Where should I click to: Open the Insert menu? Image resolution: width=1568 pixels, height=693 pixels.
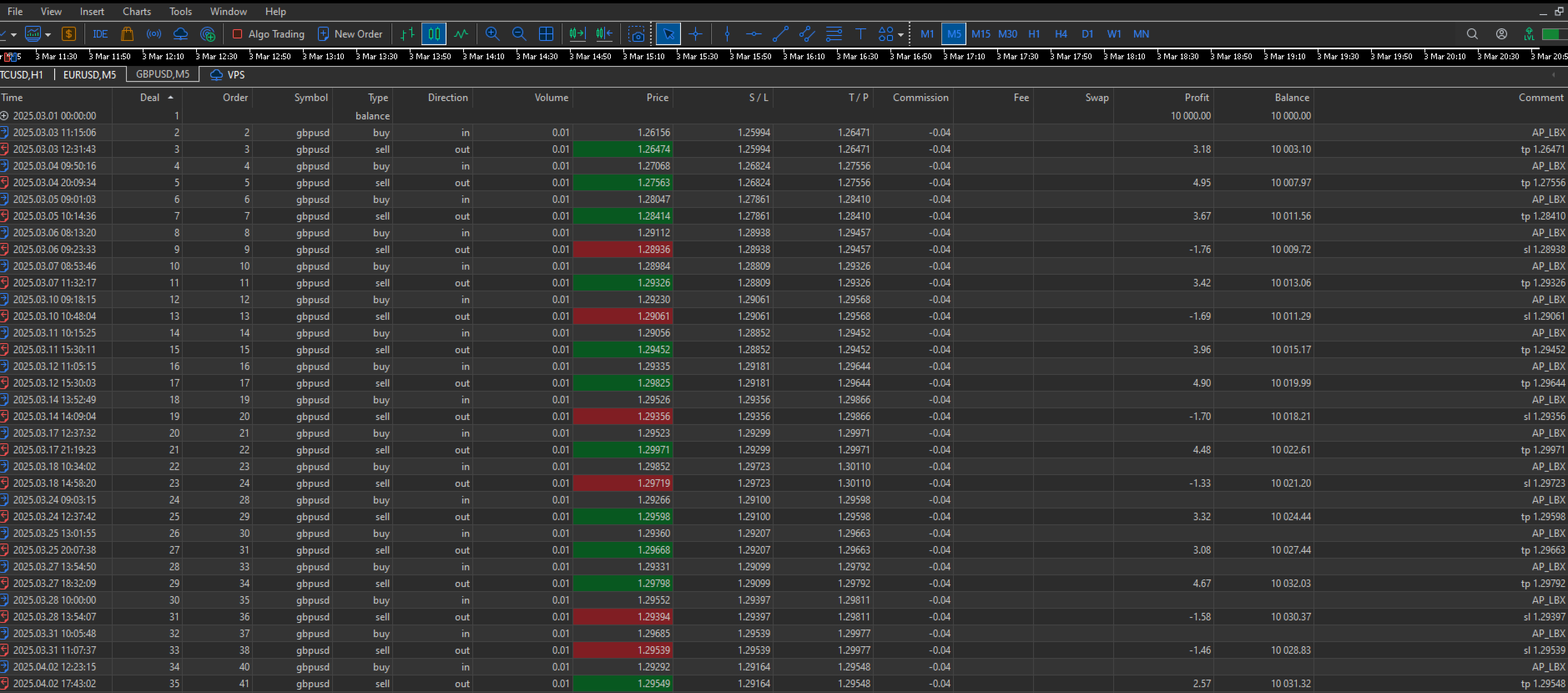coord(92,12)
